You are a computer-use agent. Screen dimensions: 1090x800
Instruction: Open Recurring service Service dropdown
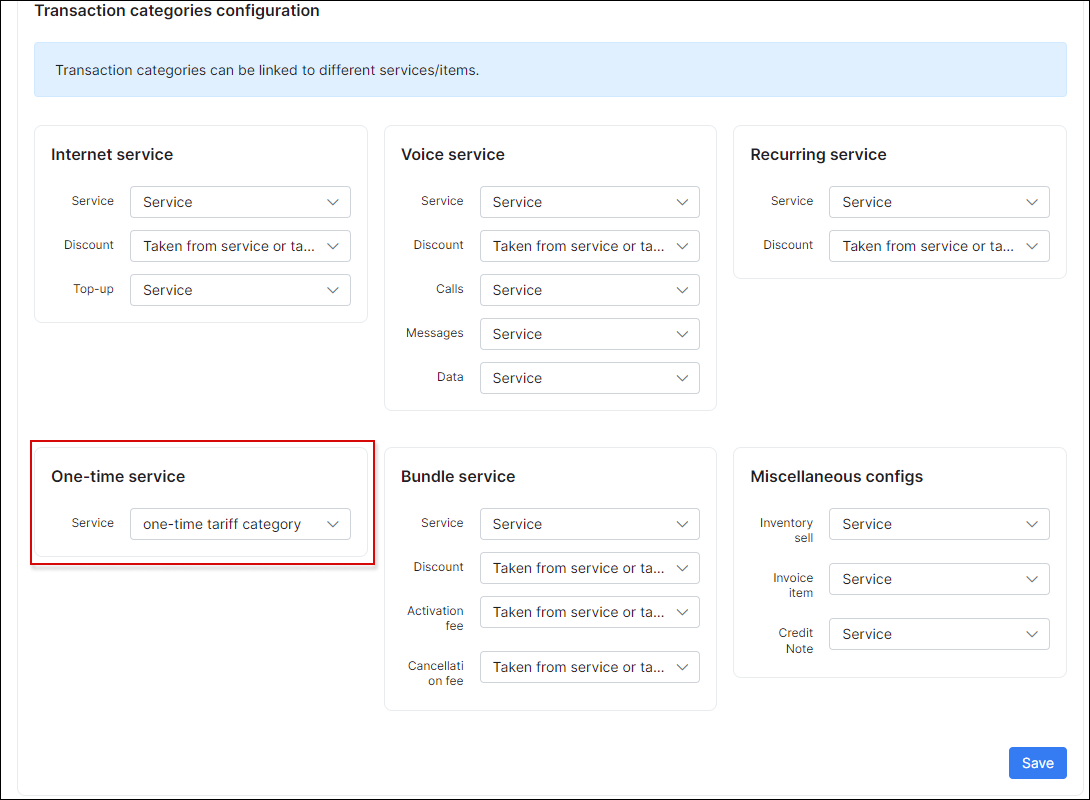point(939,202)
